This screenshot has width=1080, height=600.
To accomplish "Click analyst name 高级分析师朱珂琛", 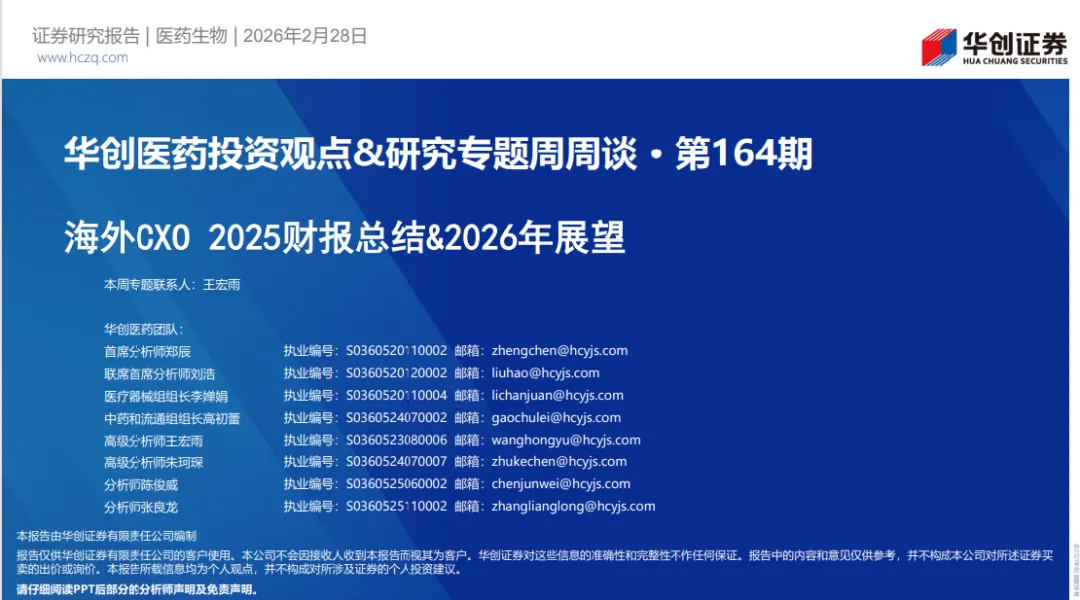I will [154, 462].
